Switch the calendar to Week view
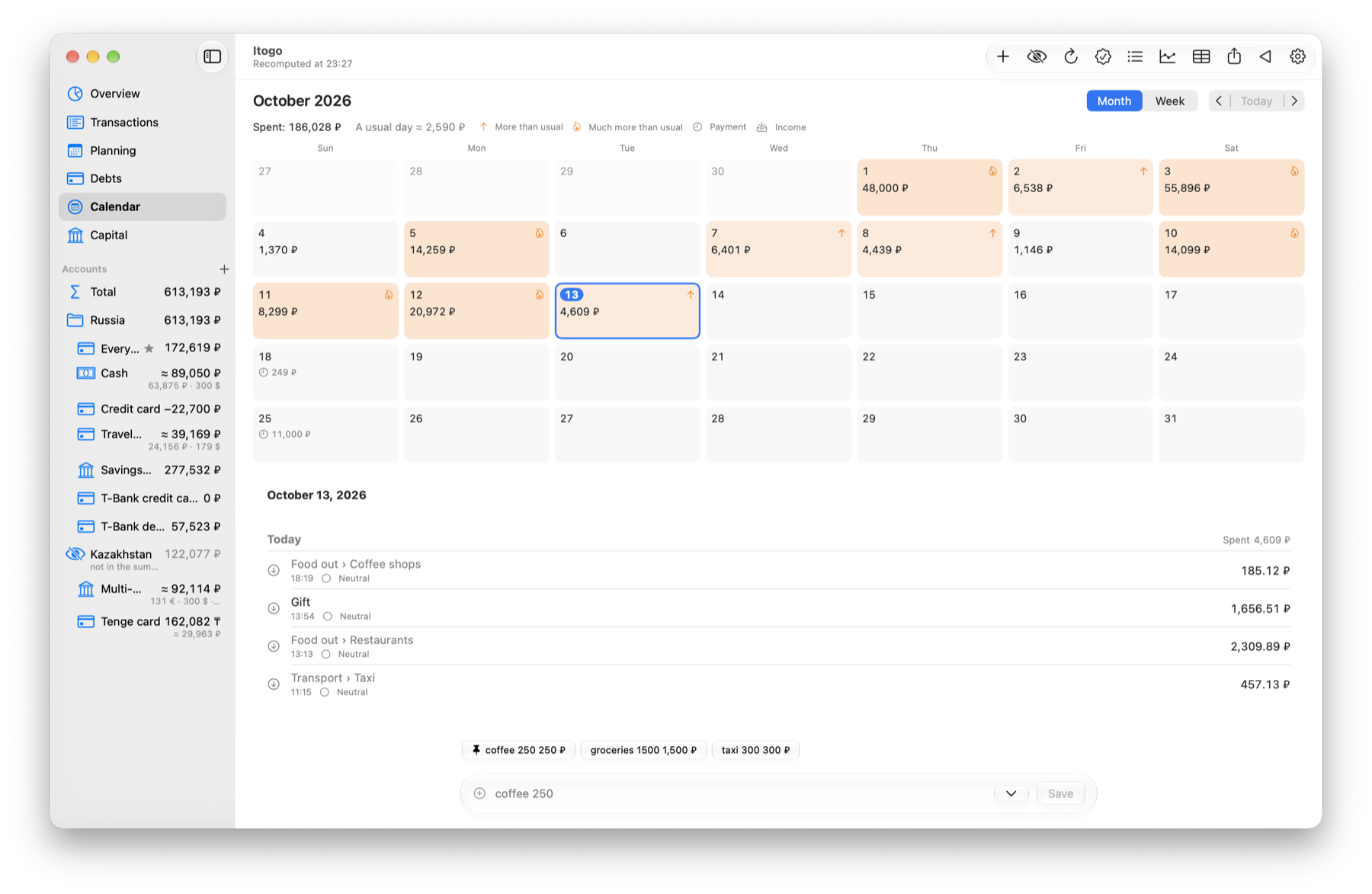Image resolution: width=1372 pixels, height=894 pixels. (x=1170, y=101)
